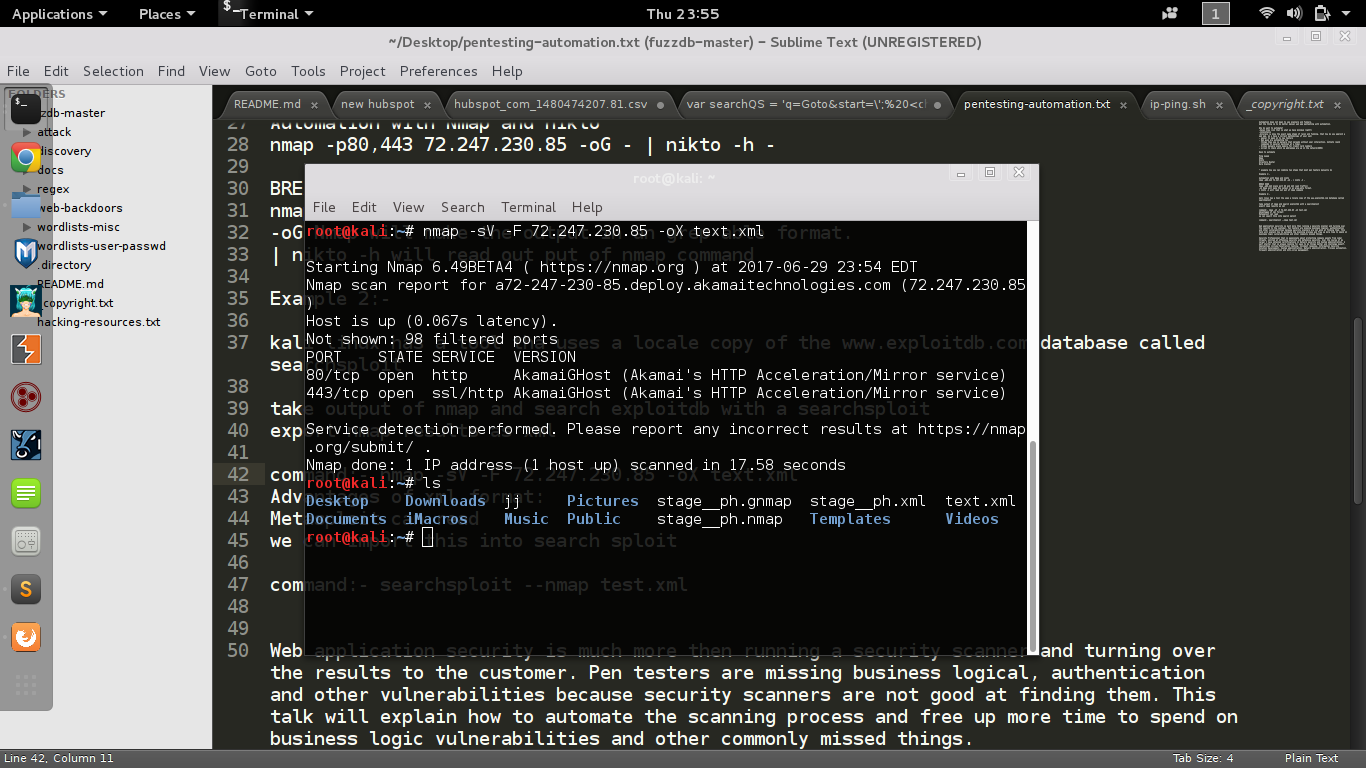Select the wordlists-user-passwd folder
The image size is (1366, 768).
[x=101, y=246]
